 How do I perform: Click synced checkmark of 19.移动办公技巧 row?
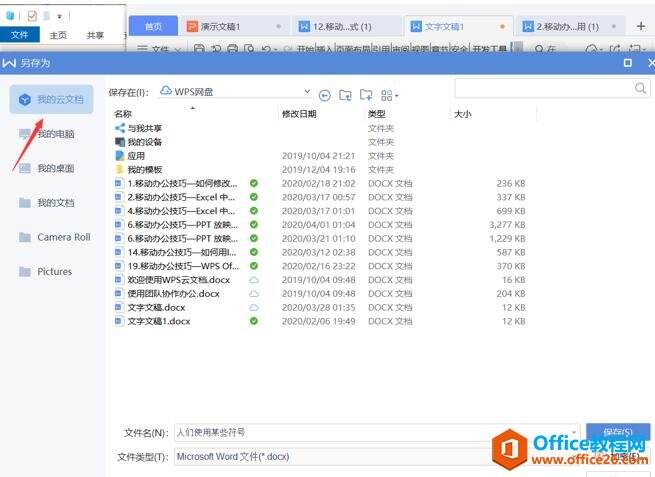[254, 266]
